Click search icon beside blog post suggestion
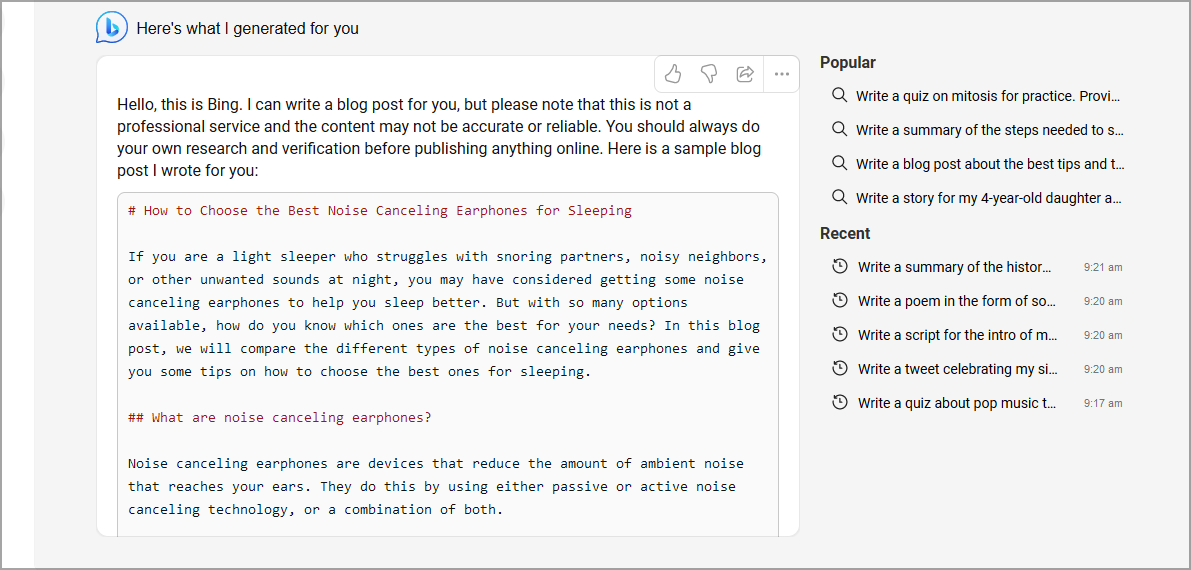Viewport: 1191px width, 570px height. coord(839,164)
